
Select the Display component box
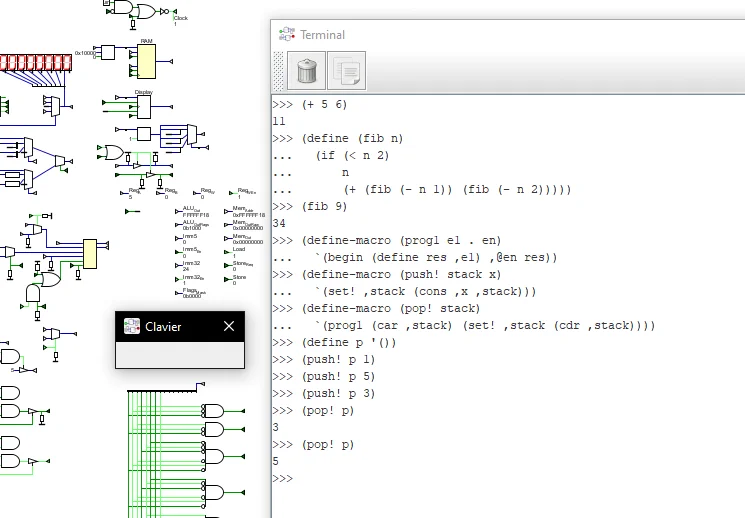(x=144, y=107)
